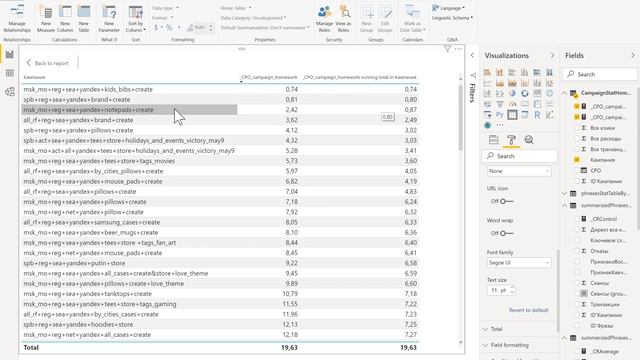Collapse the Fields pane

click(633, 55)
